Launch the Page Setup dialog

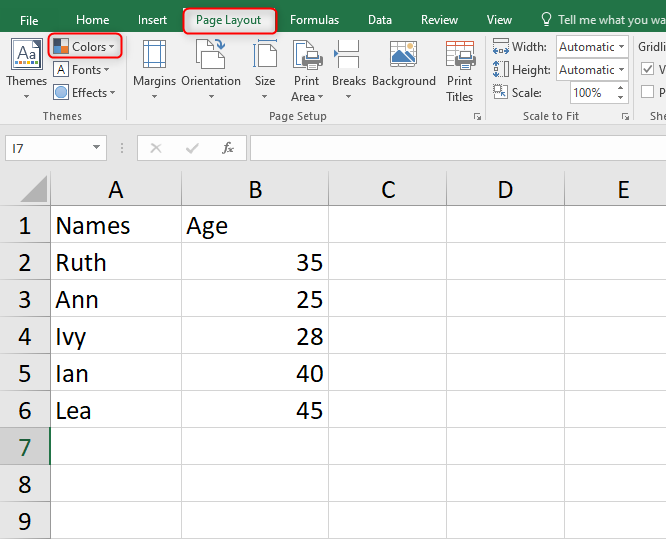(477, 116)
